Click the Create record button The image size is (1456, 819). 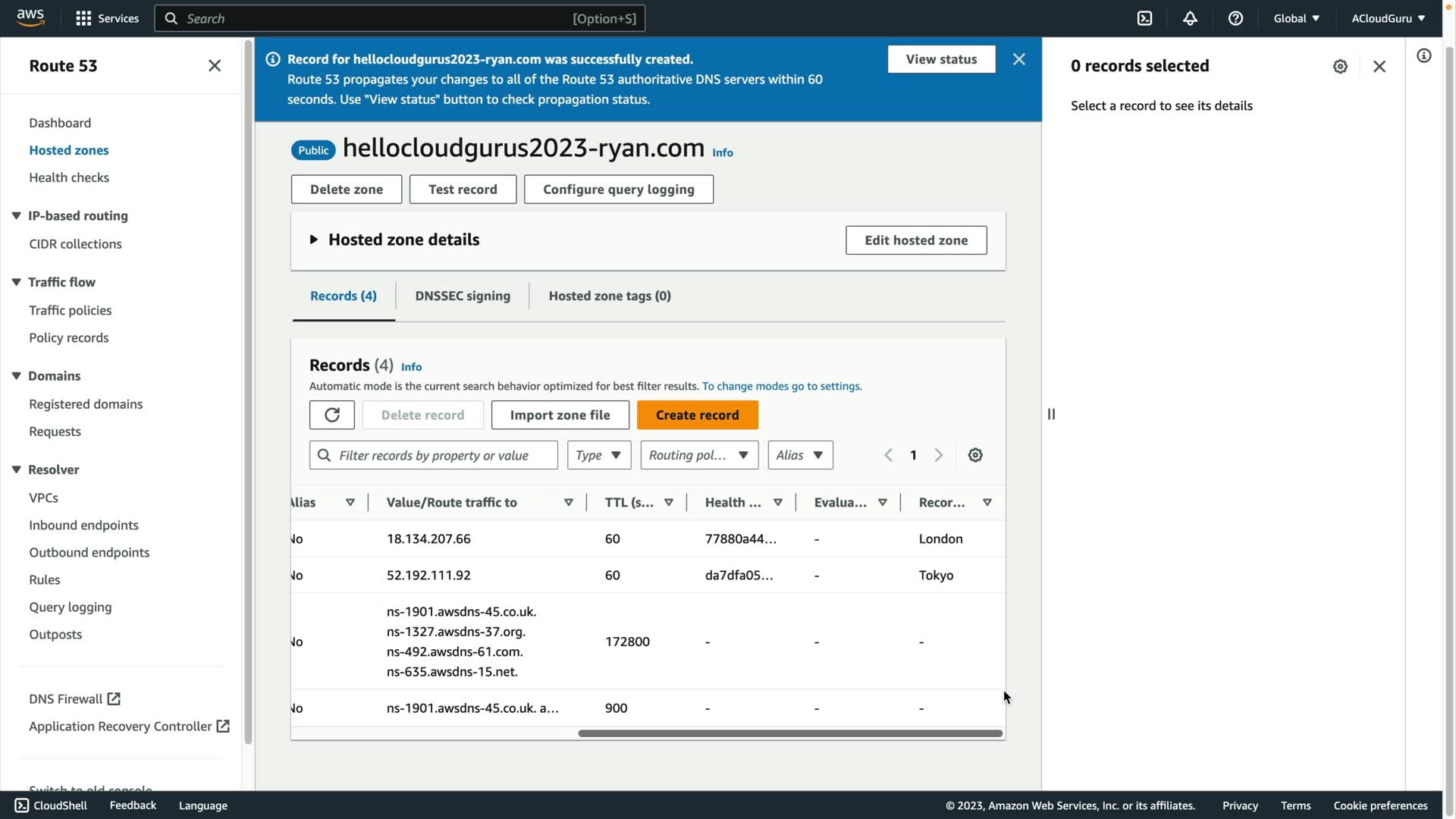pyautogui.click(x=697, y=415)
